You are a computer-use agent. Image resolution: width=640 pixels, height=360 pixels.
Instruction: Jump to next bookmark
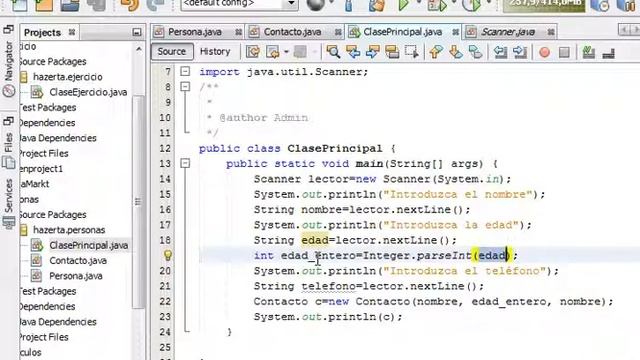point(456,52)
